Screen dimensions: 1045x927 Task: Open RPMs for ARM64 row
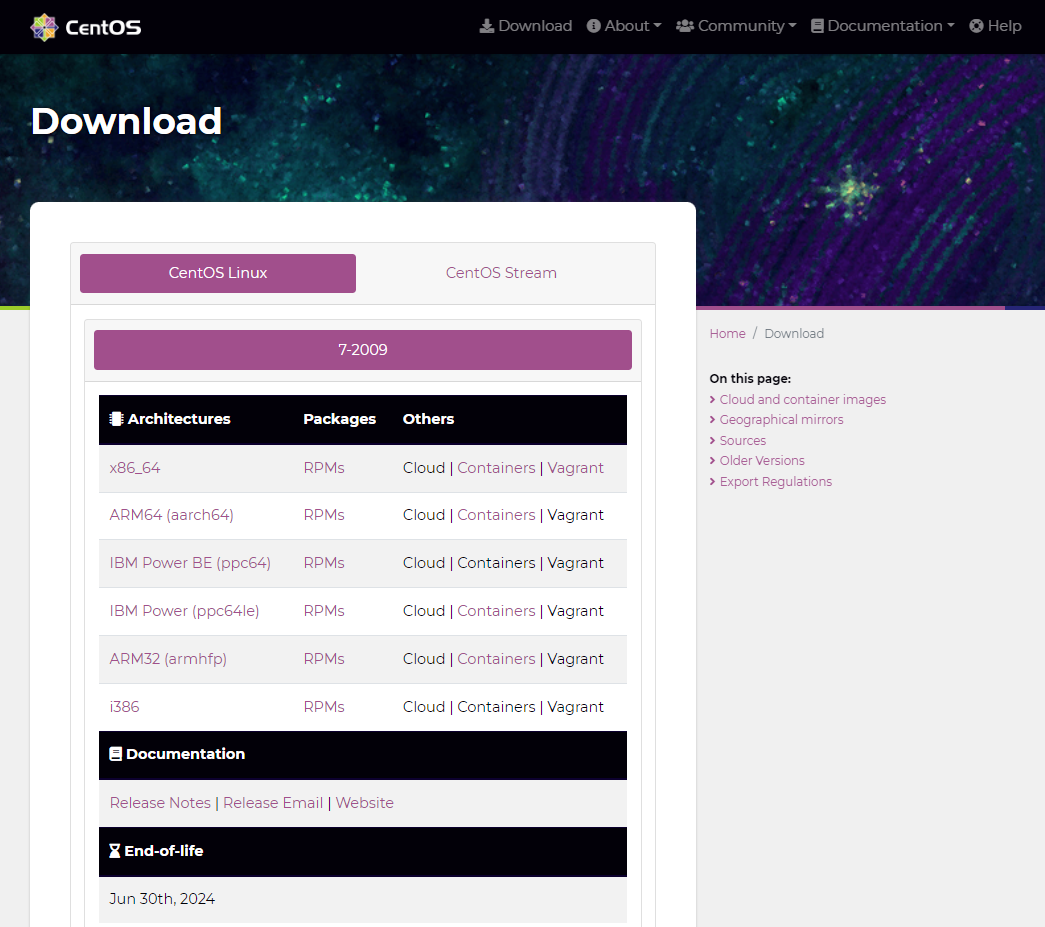pos(324,515)
